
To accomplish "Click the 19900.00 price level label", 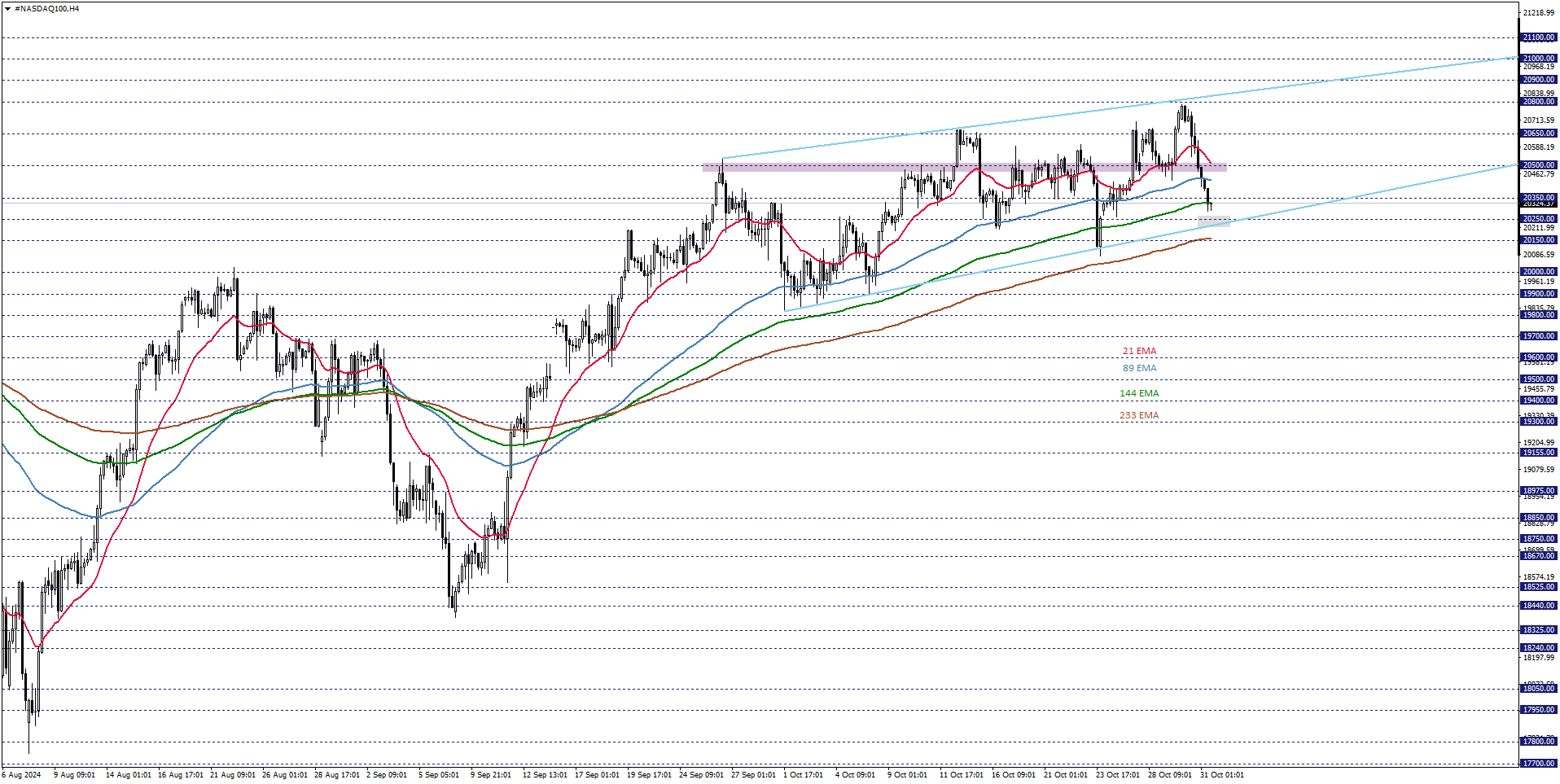I will coord(1539,294).
